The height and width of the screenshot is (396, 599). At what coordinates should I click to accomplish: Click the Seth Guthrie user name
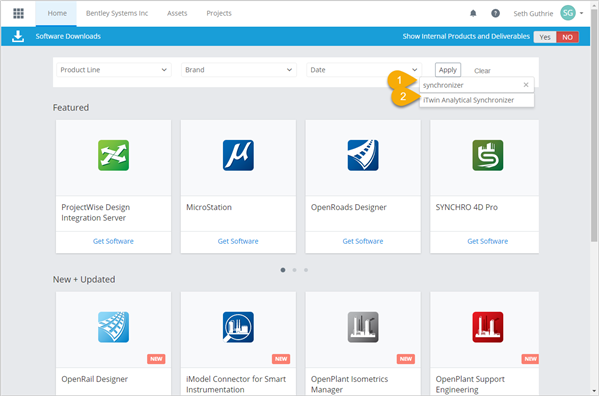click(533, 13)
